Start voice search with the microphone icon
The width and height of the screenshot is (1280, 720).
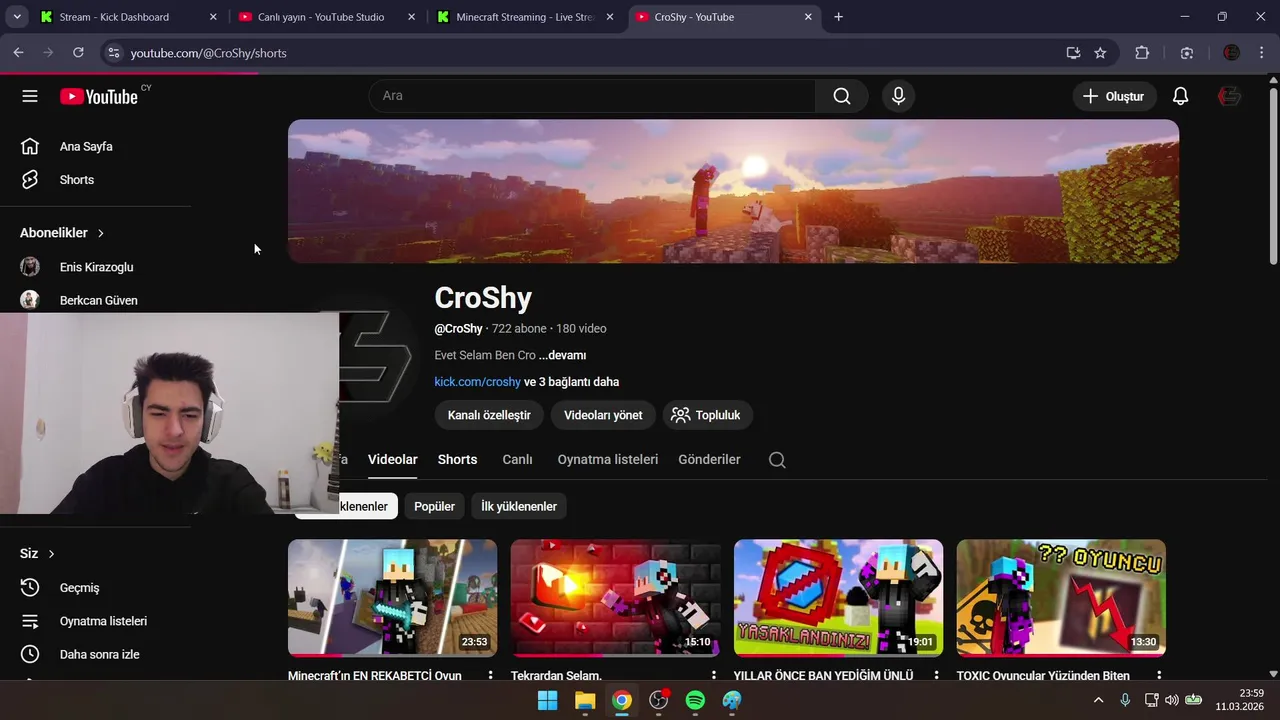pos(898,96)
